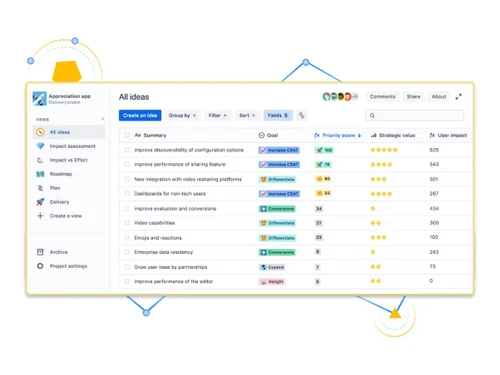Viewport: 500px width, 375px height.
Task: Check 'Enterprise data residency' row checkbox
Action: [x=127, y=252]
